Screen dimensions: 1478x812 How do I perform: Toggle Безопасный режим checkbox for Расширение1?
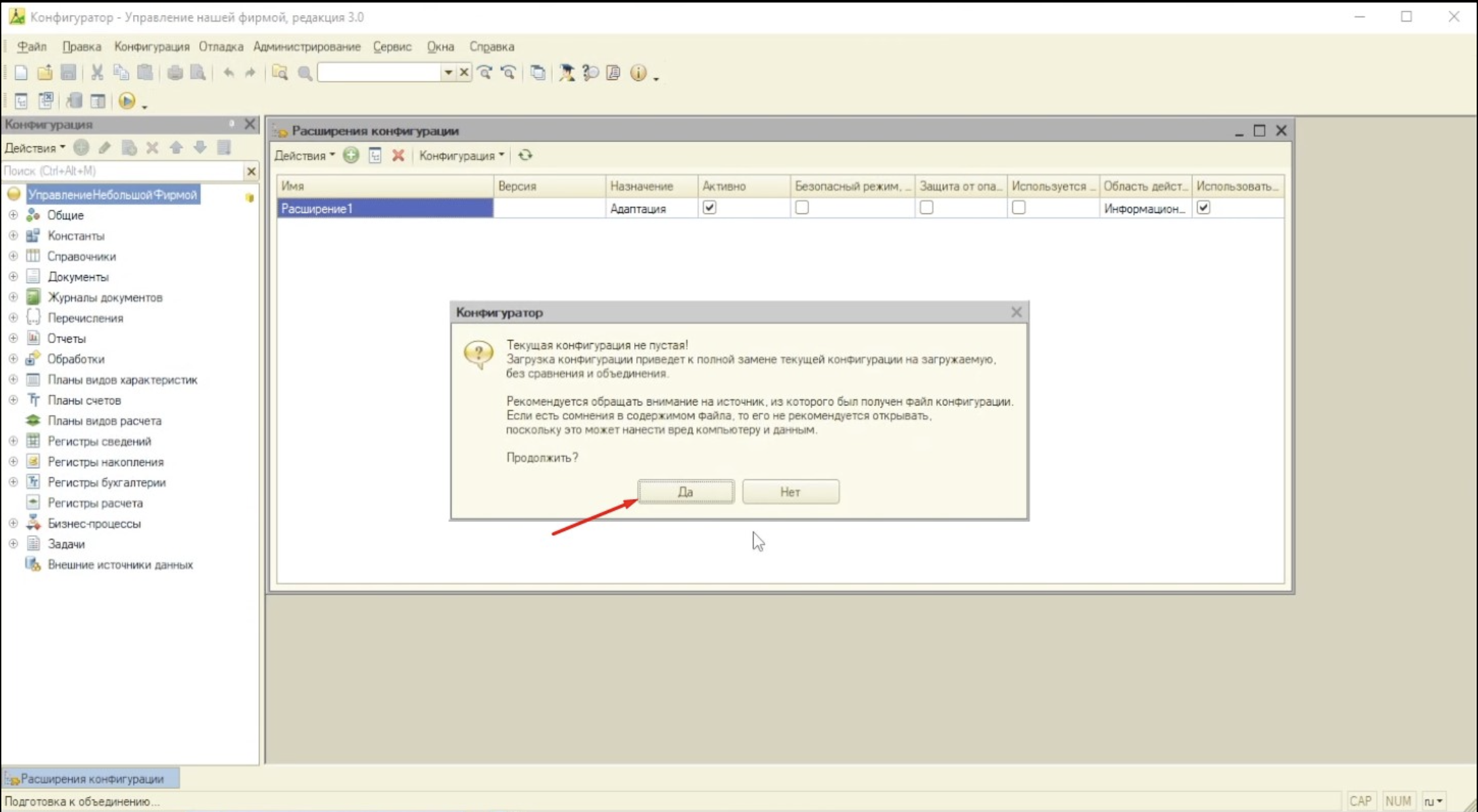(802, 208)
